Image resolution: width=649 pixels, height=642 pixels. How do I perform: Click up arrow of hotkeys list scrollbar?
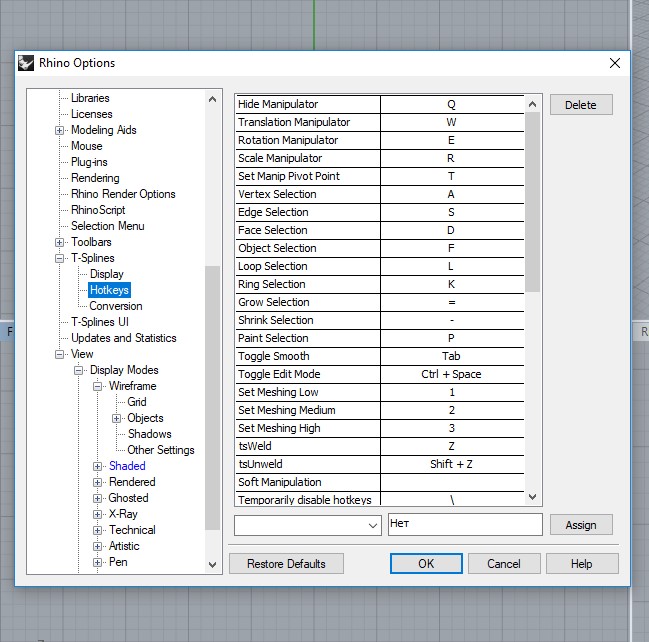point(533,104)
